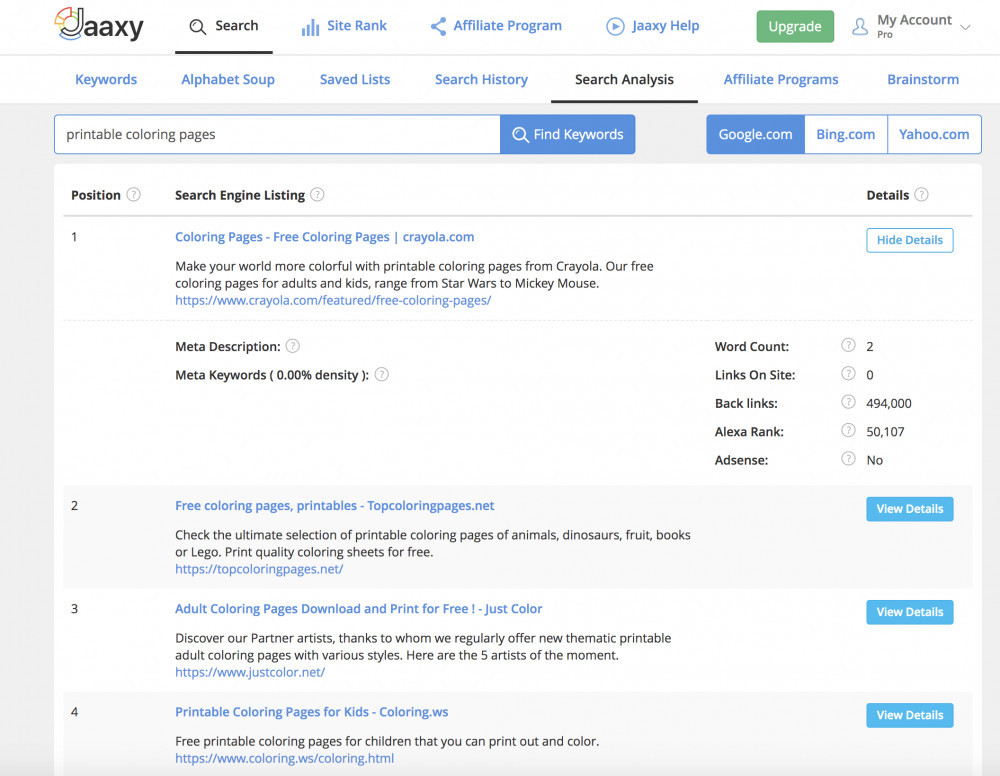Click the green Upgrade button
Image resolution: width=1000 pixels, height=776 pixels.
tap(795, 27)
